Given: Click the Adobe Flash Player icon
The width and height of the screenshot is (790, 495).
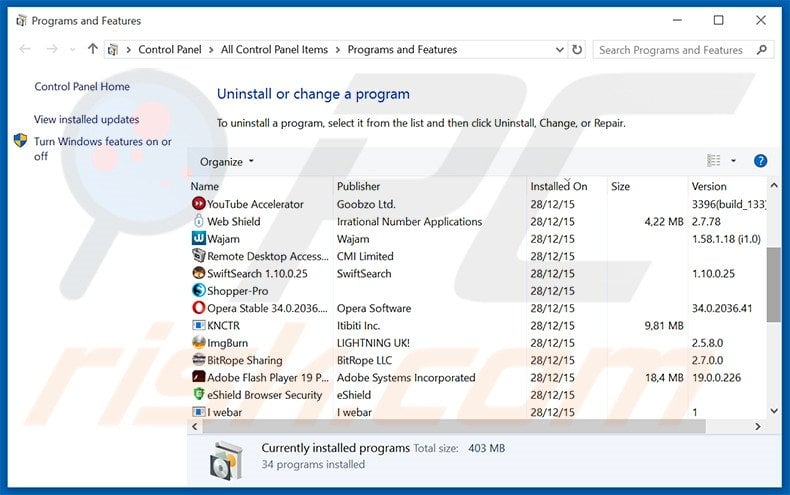Looking at the screenshot, I should (x=199, y=377).
